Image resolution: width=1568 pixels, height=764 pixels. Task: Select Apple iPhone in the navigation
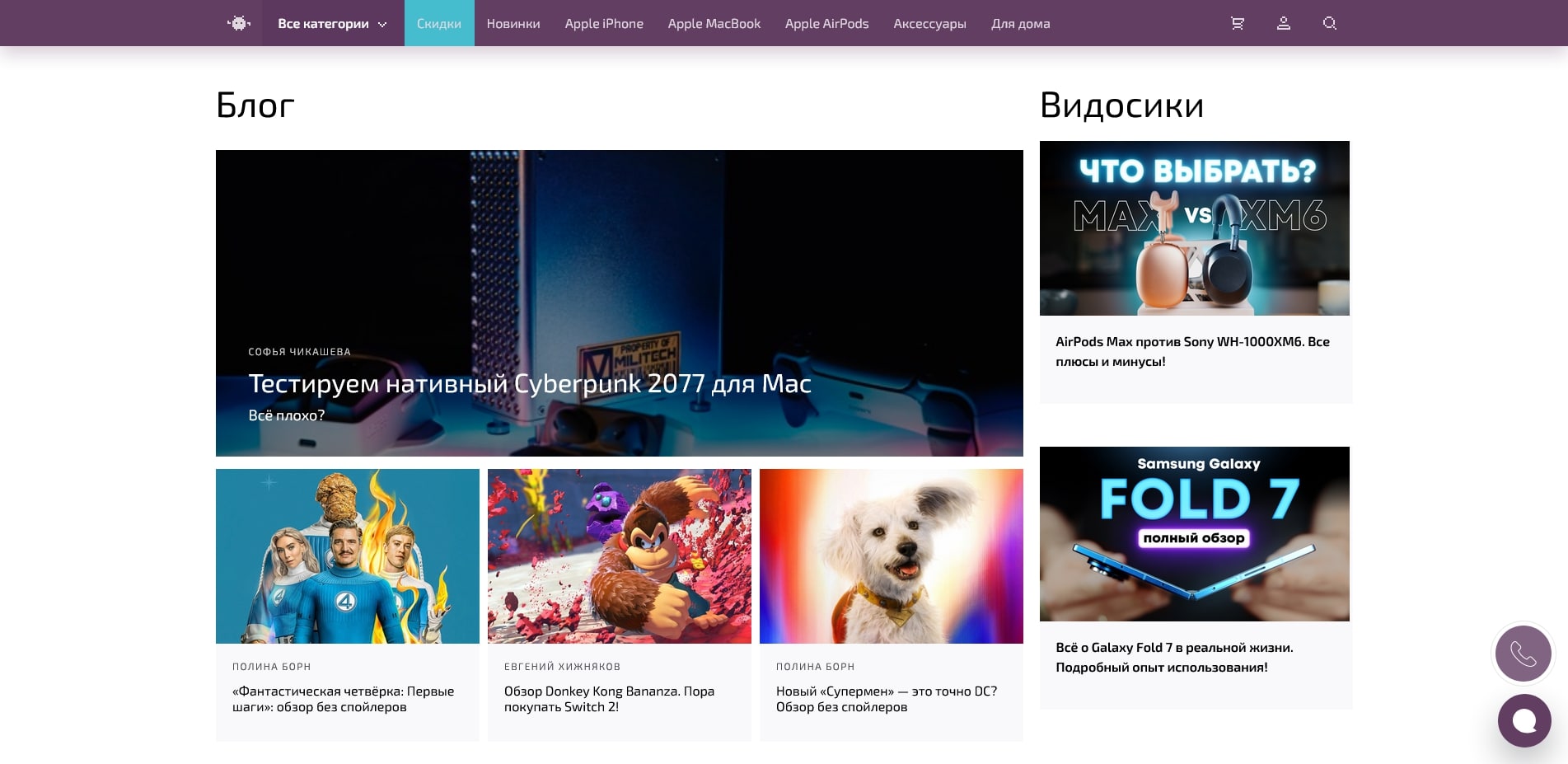(x=604, y=24)
